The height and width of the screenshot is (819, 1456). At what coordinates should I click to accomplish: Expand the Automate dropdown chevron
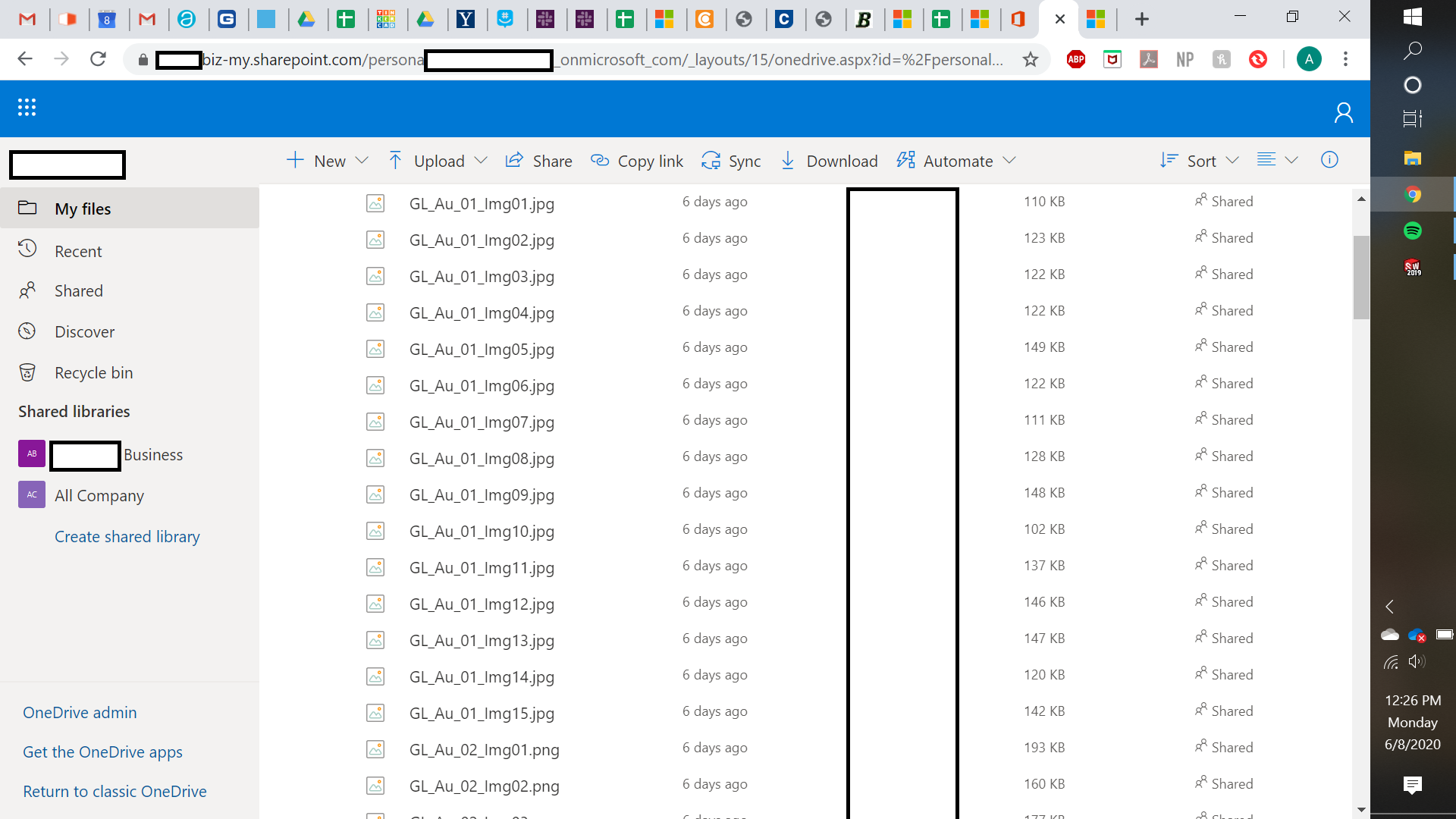click(1010, 160)
